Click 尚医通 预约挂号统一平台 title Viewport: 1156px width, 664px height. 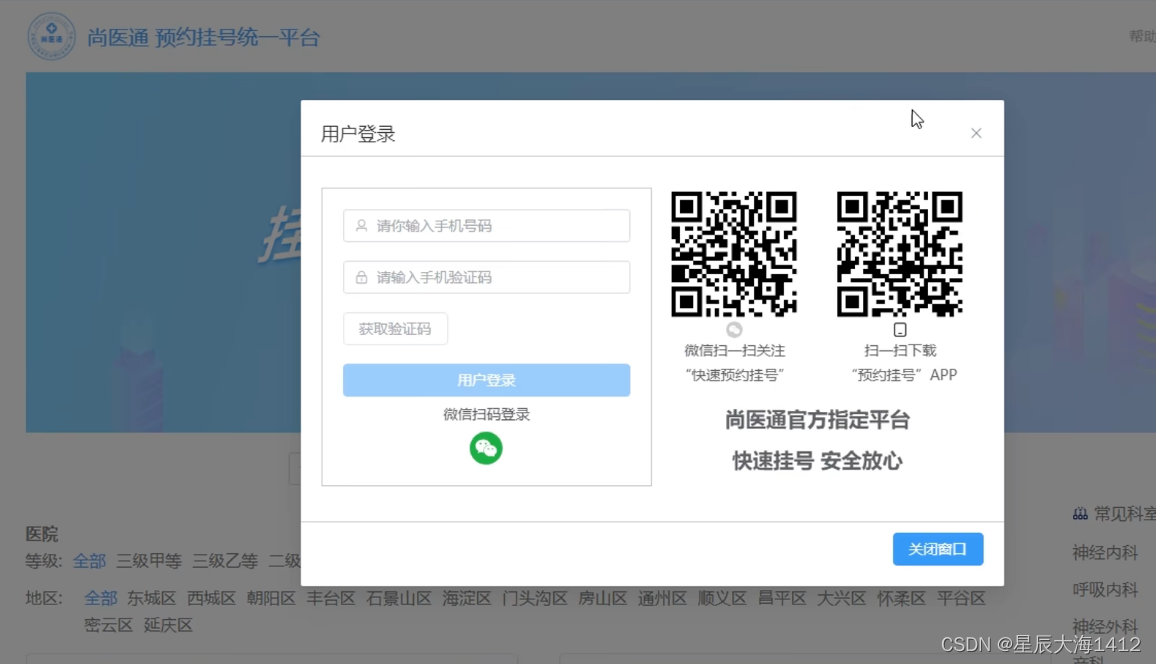(203, 37)
